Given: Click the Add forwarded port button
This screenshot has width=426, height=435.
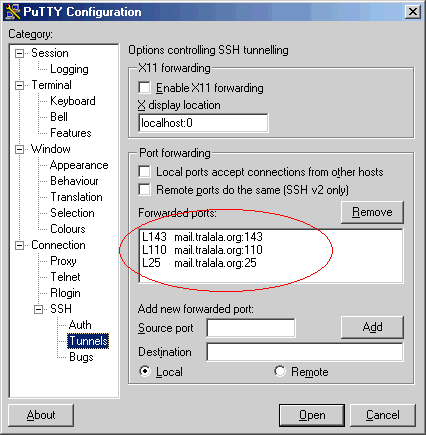Looking at the screenshot, I should coord(372,327).
